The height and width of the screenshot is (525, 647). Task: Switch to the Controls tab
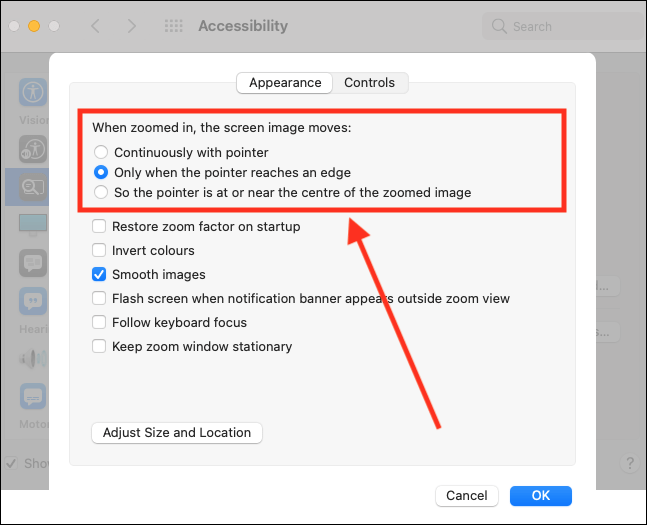(x=370, y=83)
